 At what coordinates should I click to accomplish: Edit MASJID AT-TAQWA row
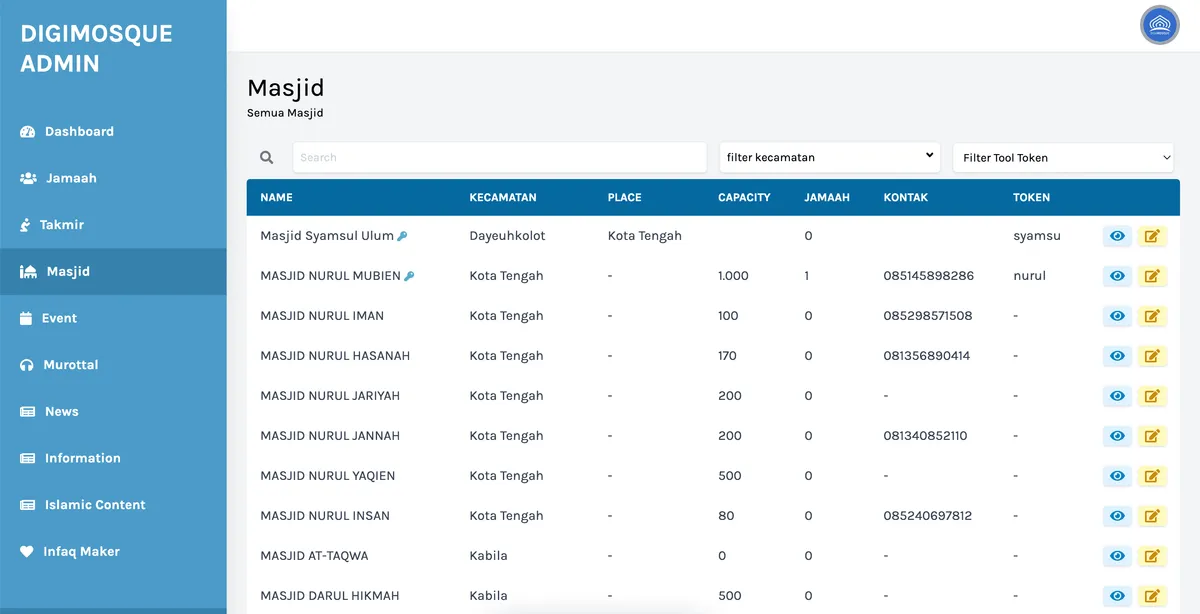coord(1152,556)
